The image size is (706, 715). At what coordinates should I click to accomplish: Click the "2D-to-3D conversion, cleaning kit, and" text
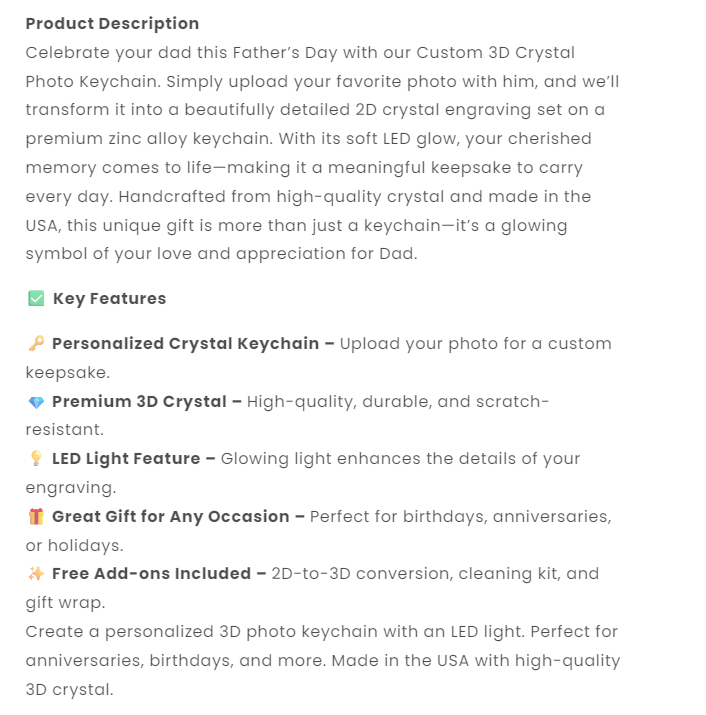tap(435, 574)
